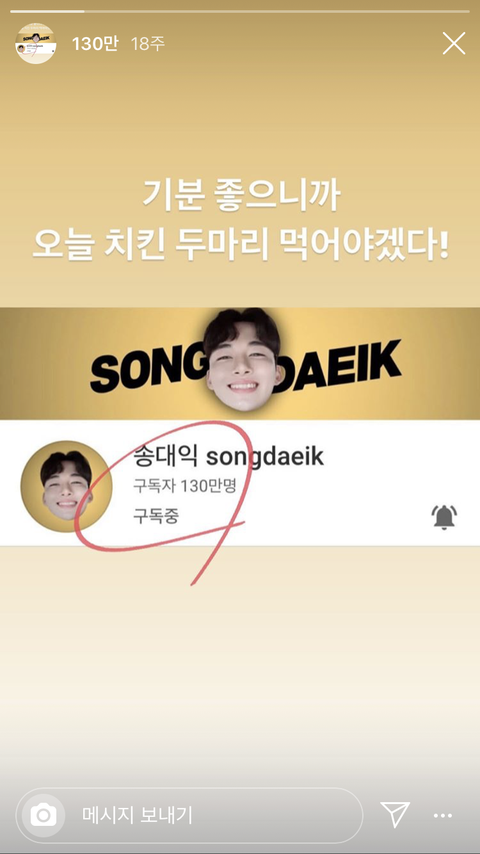Click the 18주 timestamp label
This screenshot has height=854, width=480.
(147, 44)
